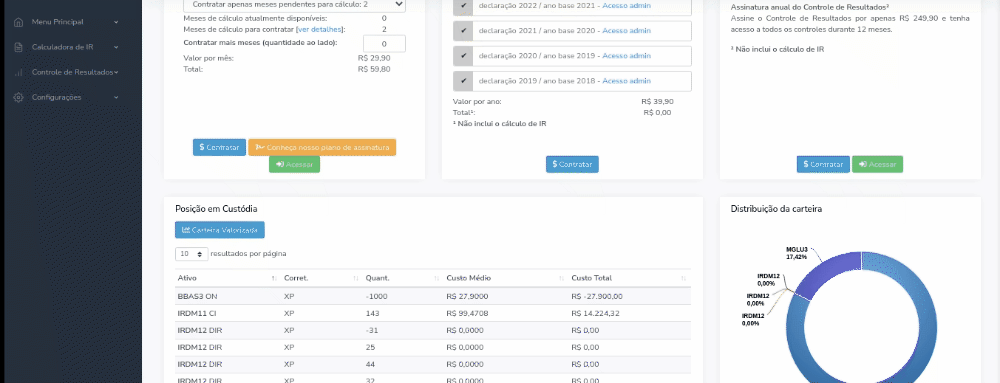Expand Menu Principal chevron
The width and height of the screenshot is (1000, 383).
click(116, 22)
